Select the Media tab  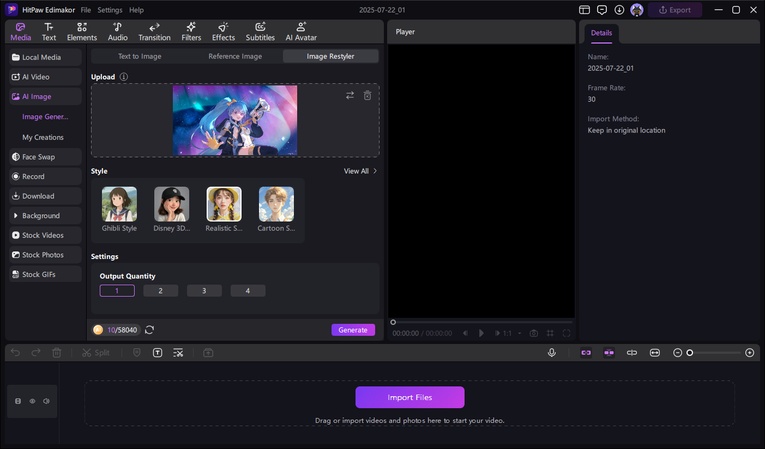pos(20,32)
